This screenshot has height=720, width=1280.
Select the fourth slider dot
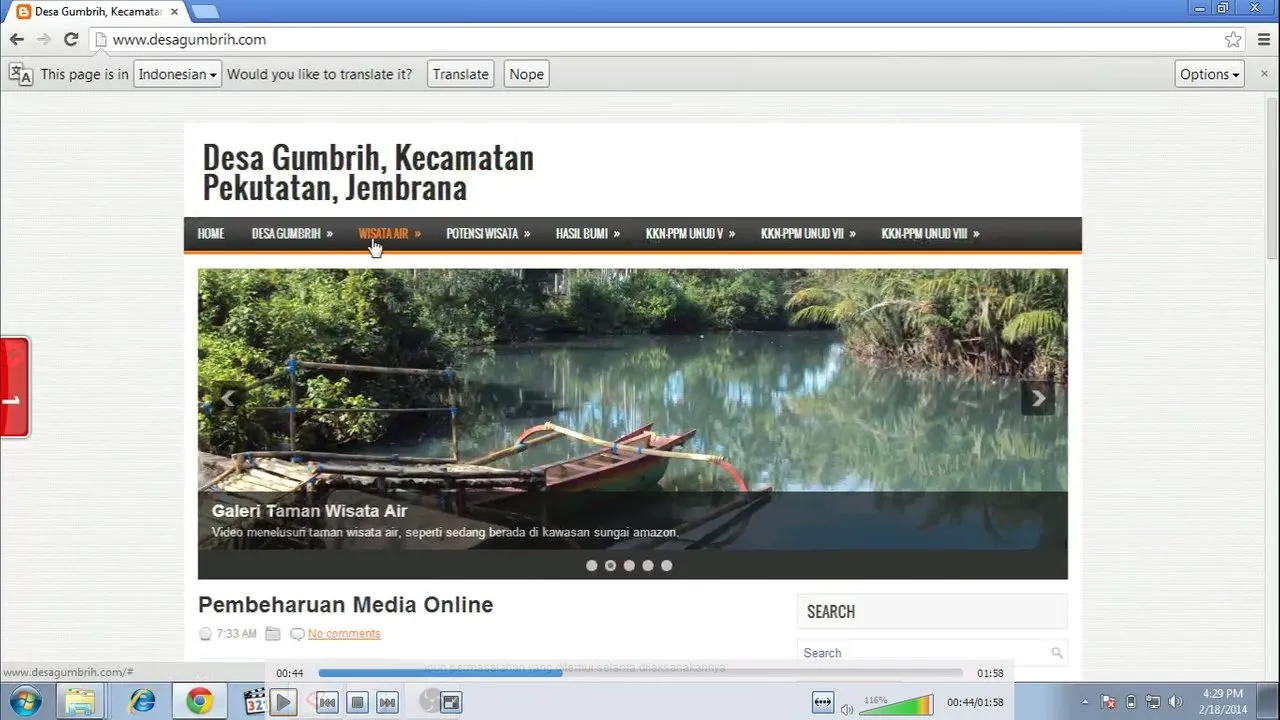point(648,565)
